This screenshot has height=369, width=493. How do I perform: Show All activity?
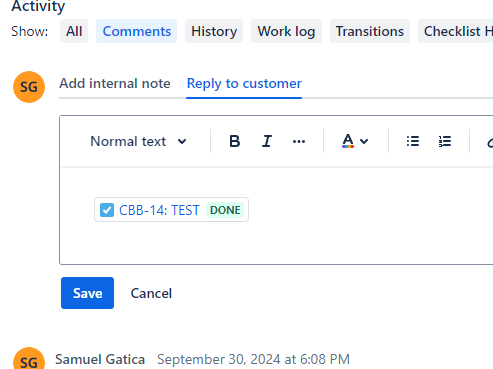click(x=74, y=31)
